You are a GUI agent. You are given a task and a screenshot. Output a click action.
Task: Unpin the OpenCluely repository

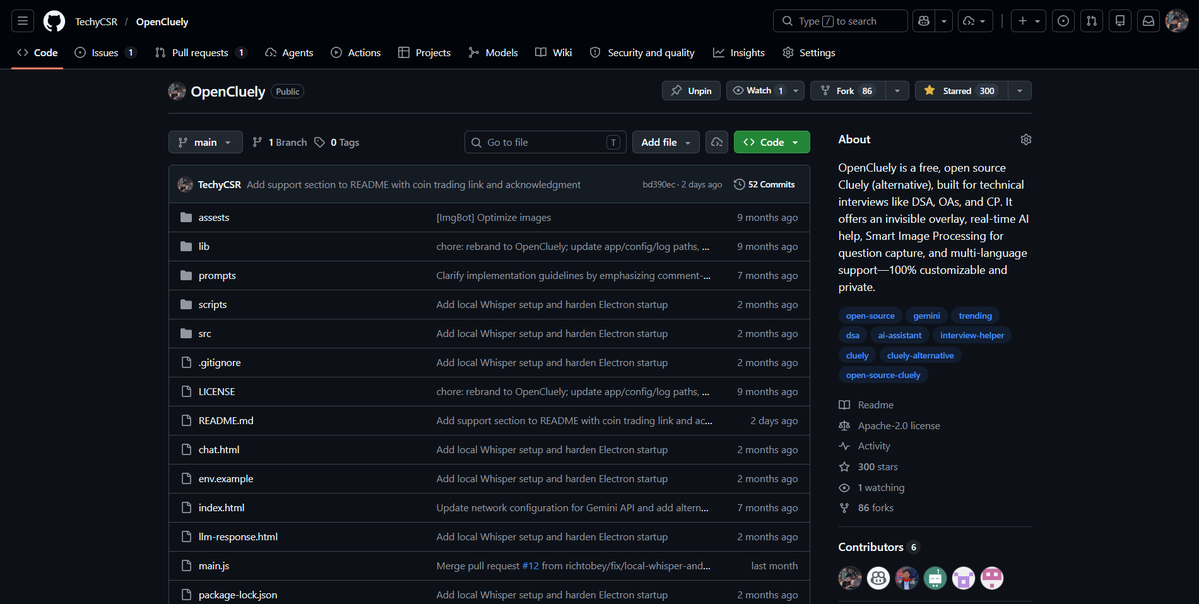coord(690,90)
